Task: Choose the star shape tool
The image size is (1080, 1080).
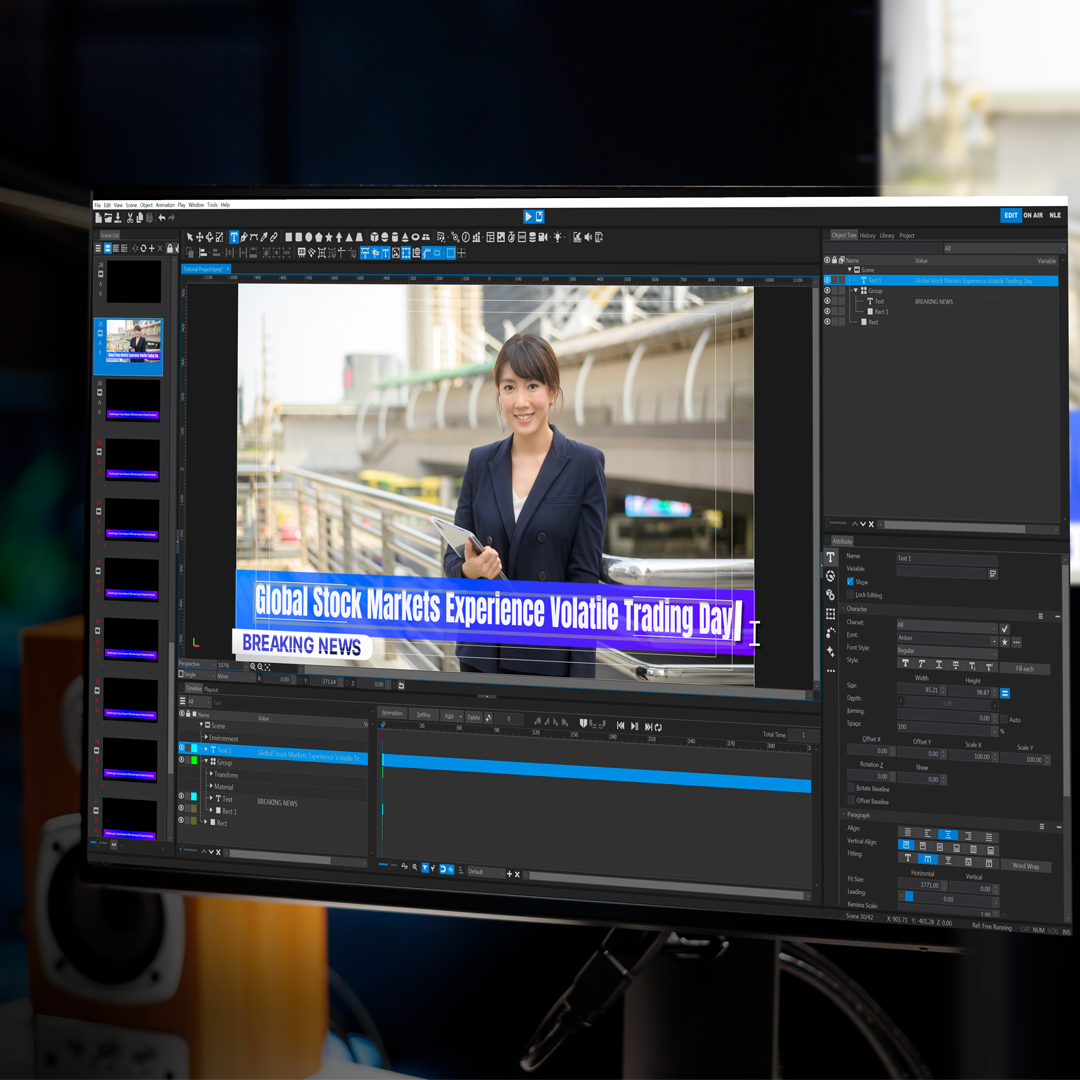Action: (329, 237)
